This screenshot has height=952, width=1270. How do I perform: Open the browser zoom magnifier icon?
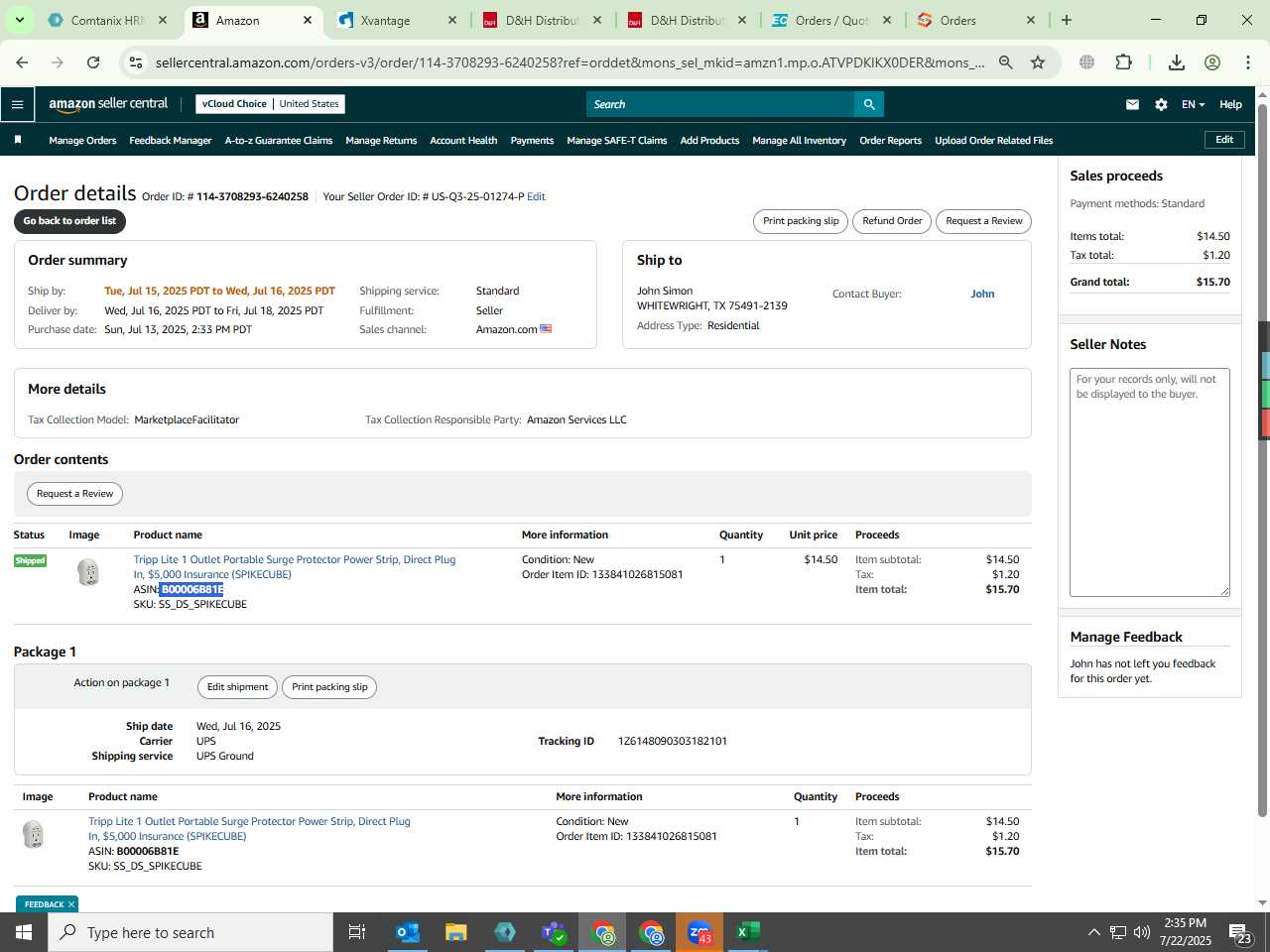point(1006,62)
